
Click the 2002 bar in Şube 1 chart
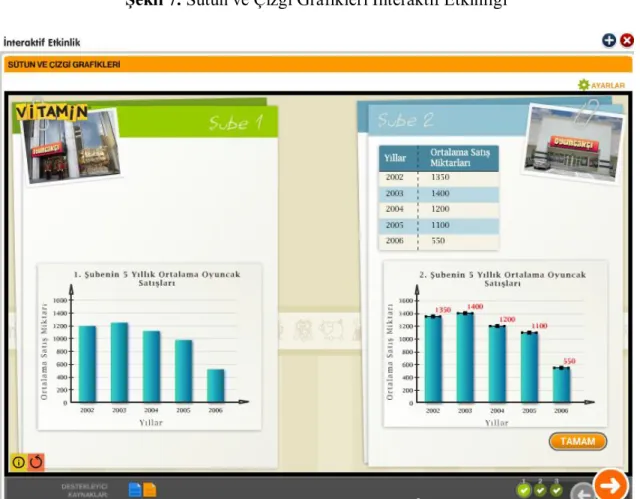coord(87,364)
